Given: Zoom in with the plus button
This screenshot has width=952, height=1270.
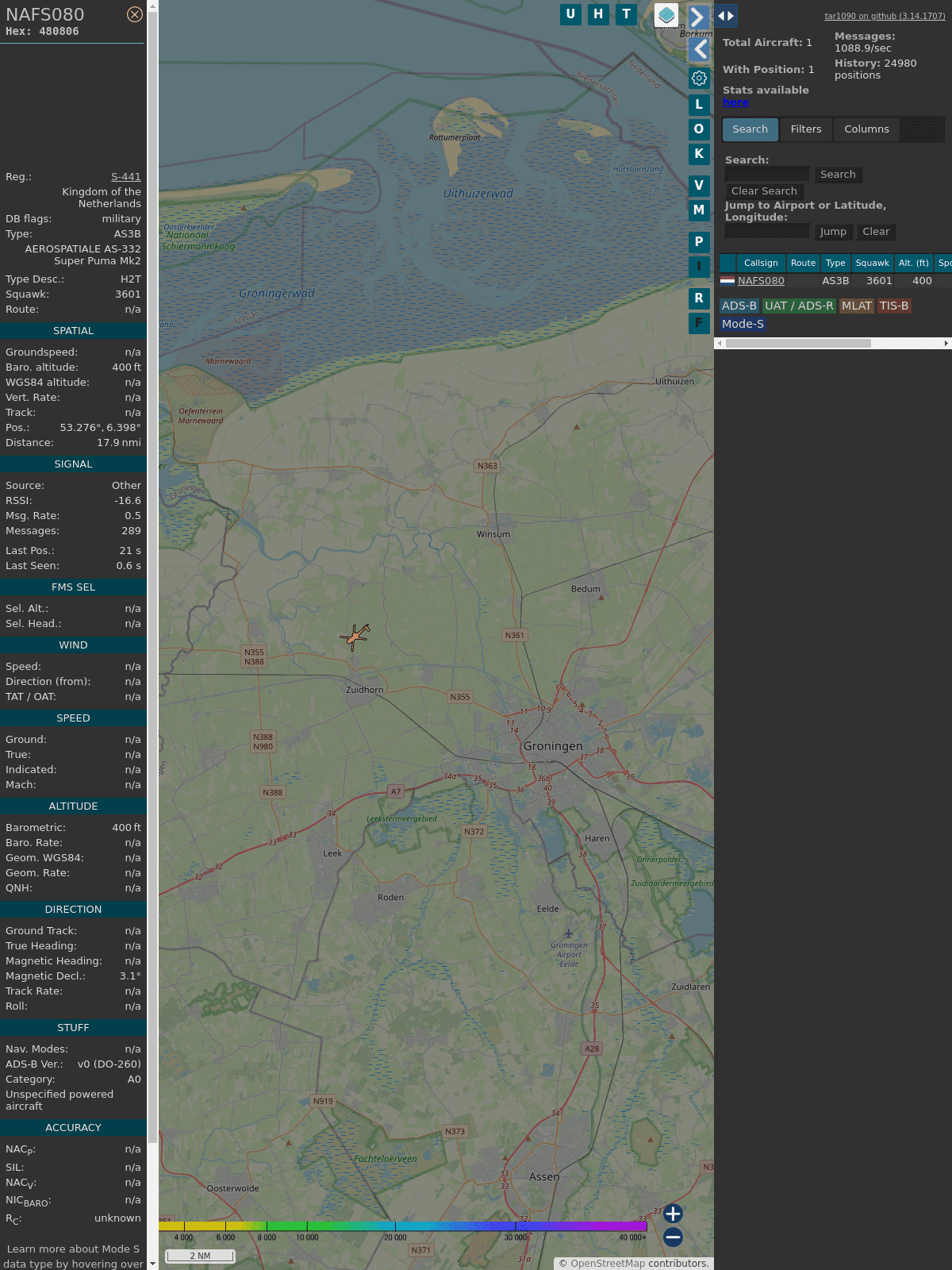Looking at the screenshot, I should click(673, 1214).
